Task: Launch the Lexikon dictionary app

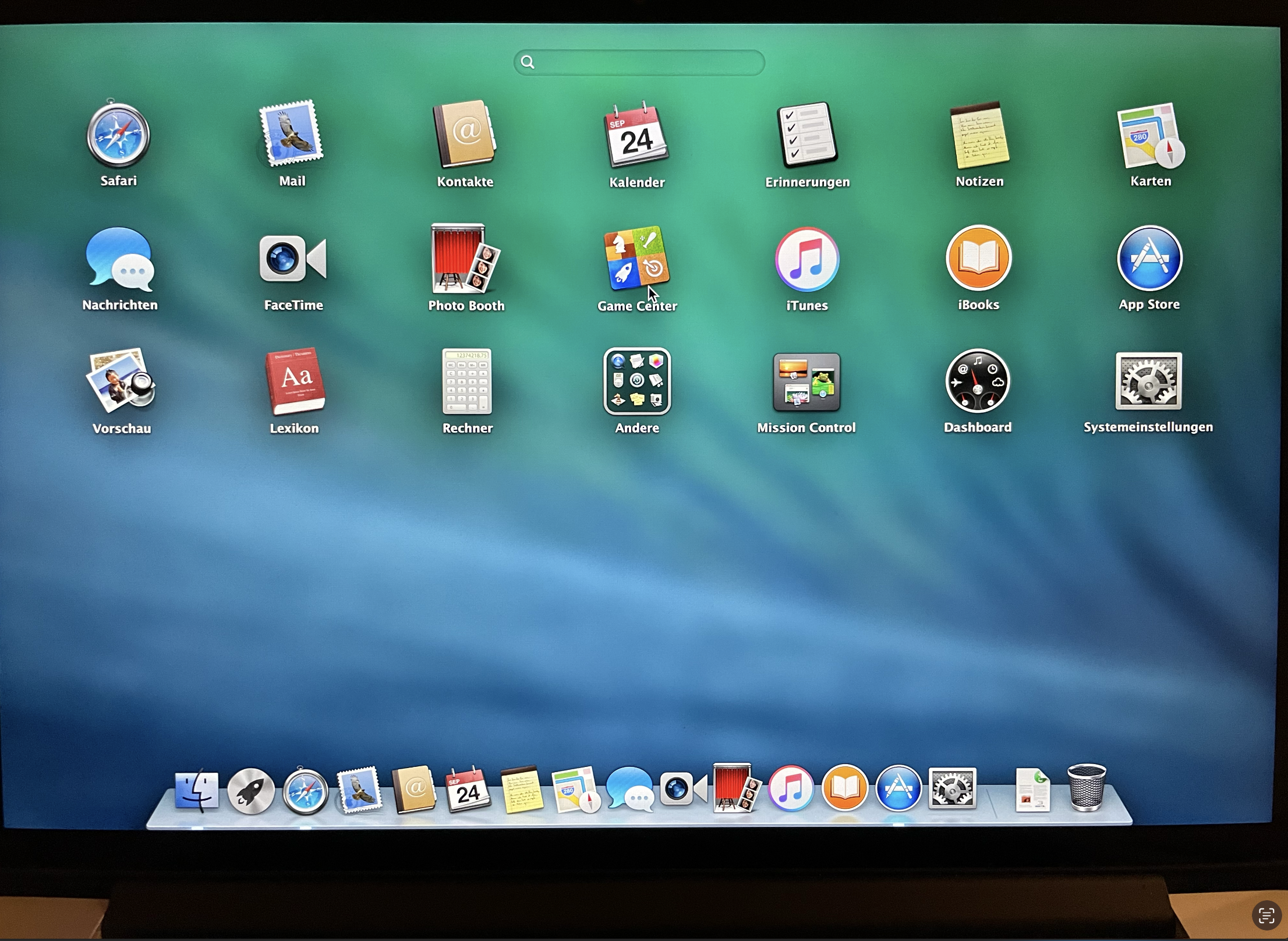Action: 295,381
